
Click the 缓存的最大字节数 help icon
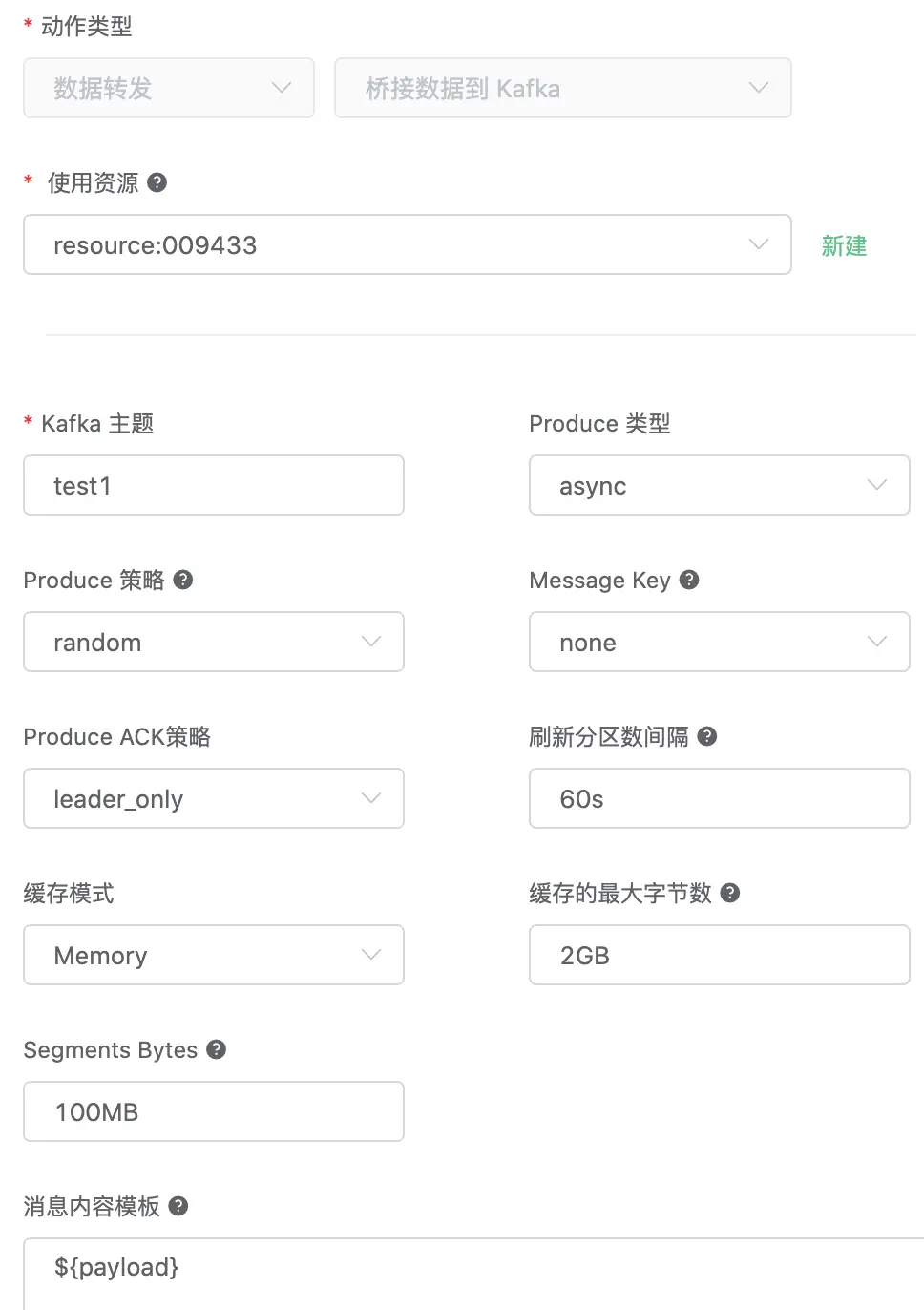[x=730, y=893]
